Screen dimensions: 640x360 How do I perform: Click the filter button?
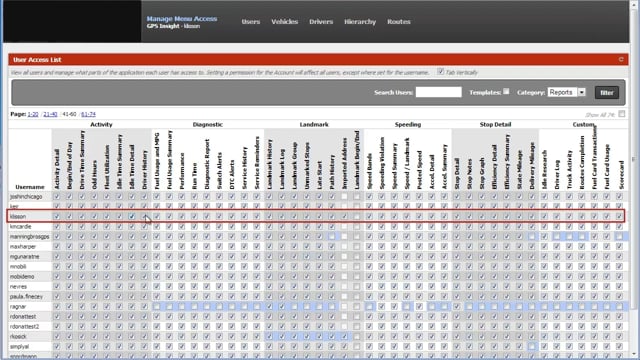pos(607,93)
